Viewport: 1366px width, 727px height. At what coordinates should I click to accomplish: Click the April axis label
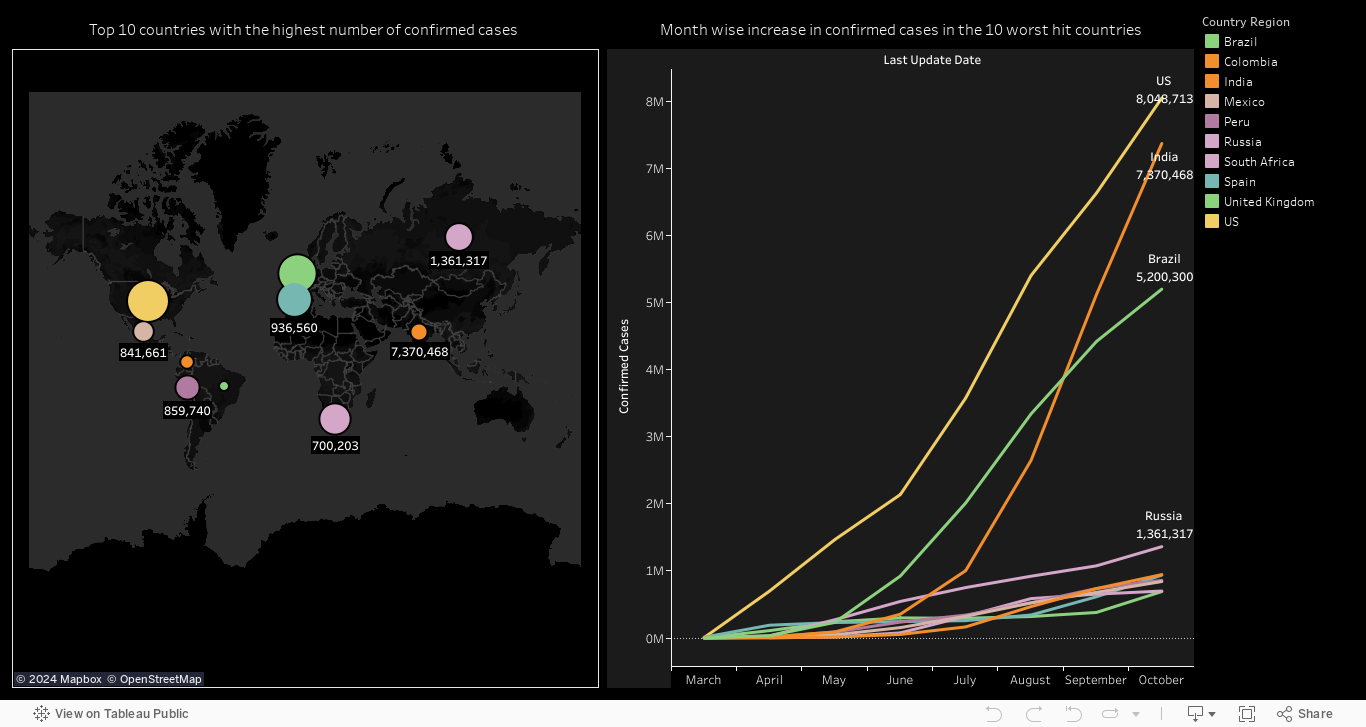[769, 680]
